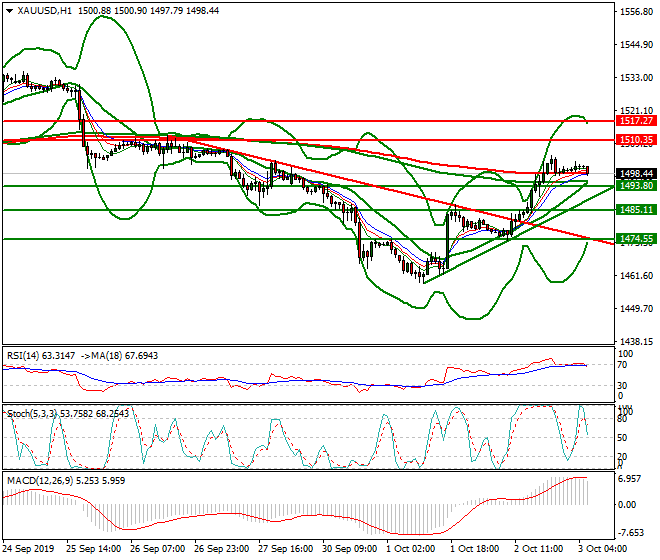Select the current price label 1498.44
This screenshot has width=660, height=560.
pyautogui.click(x=636, y=173)
